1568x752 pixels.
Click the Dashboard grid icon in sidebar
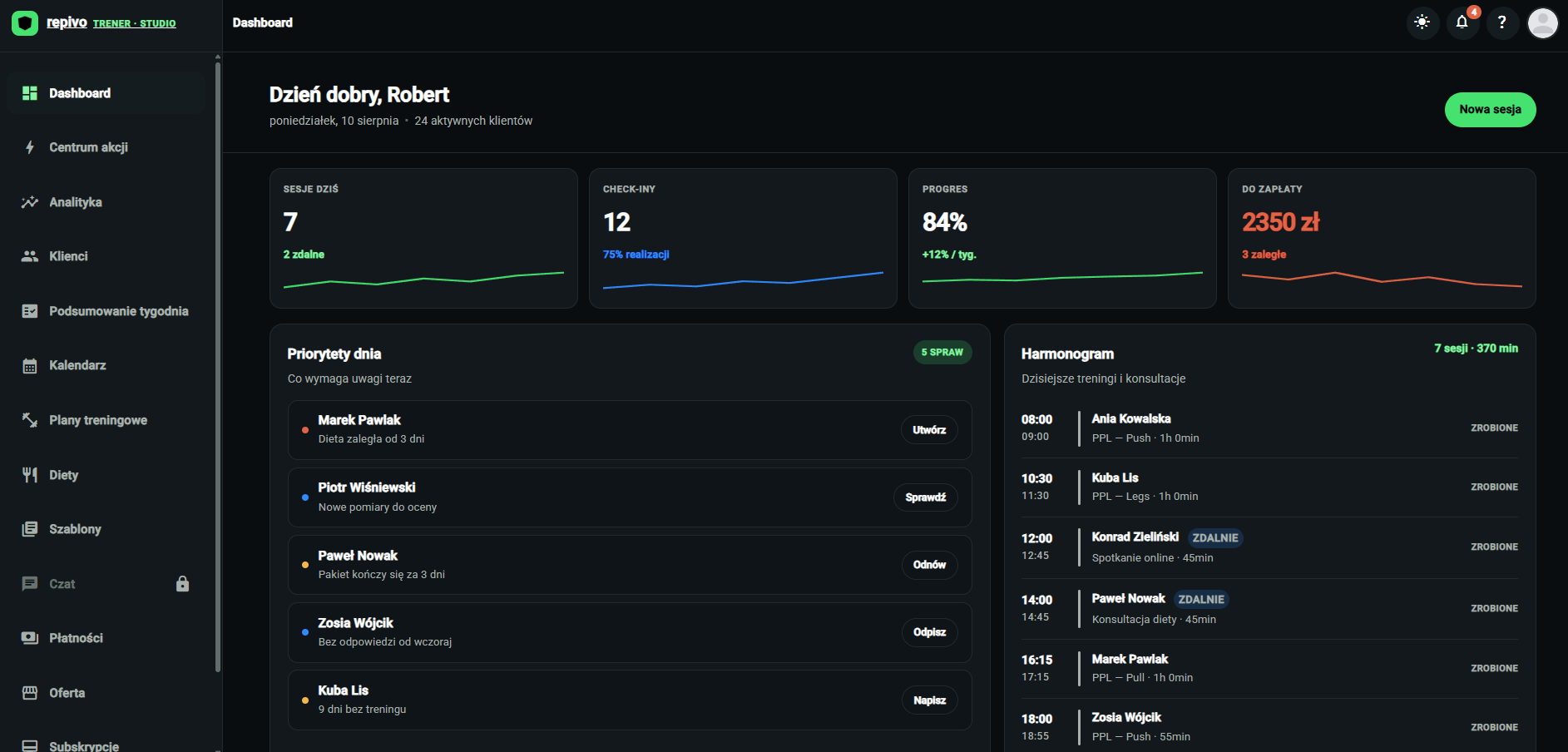30,93
